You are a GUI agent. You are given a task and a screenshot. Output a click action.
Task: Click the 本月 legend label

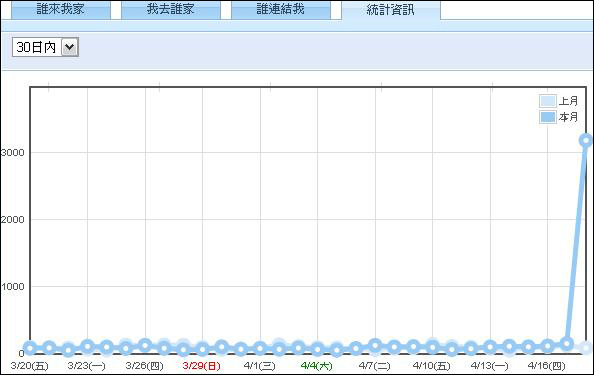[x=568, y=117]
